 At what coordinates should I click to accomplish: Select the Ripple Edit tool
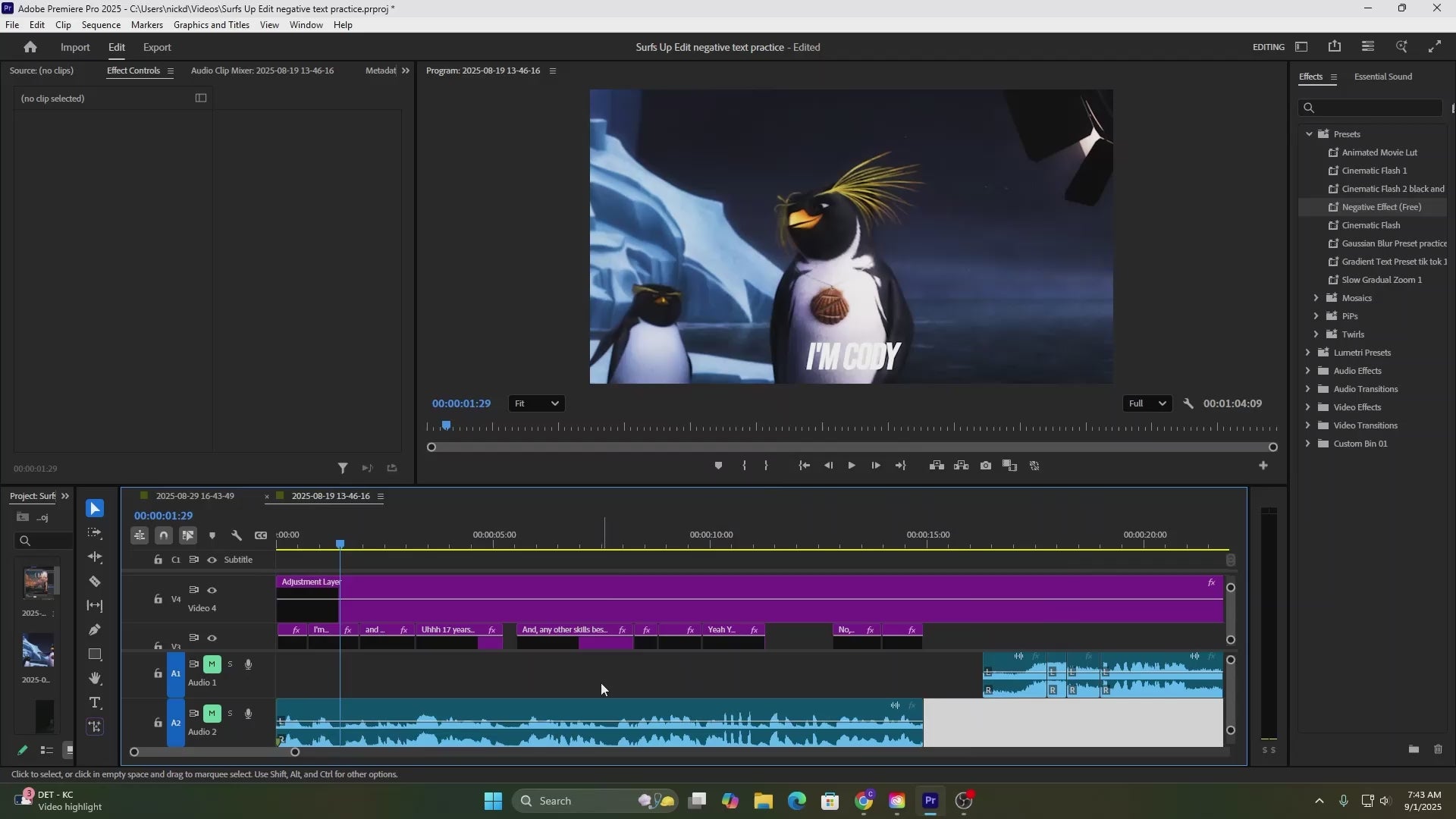tap(95, 557)
